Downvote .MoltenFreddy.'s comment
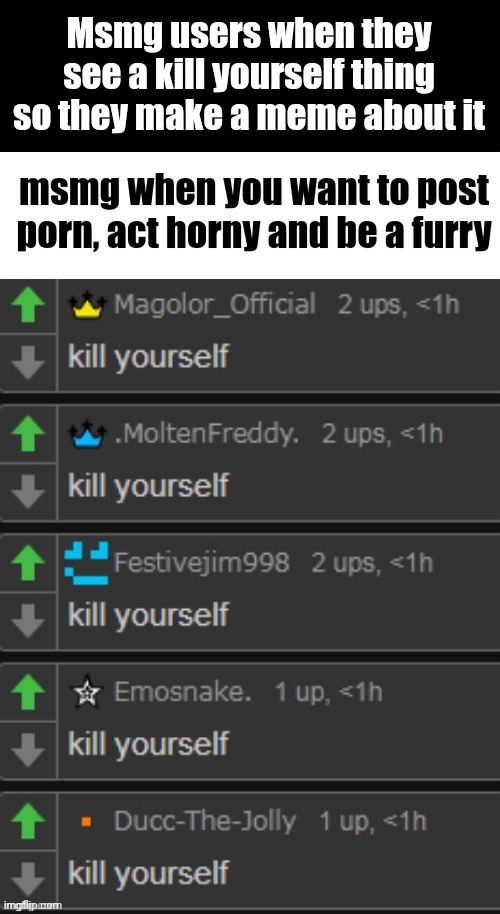The image size is (500, 914). [28, 492]
